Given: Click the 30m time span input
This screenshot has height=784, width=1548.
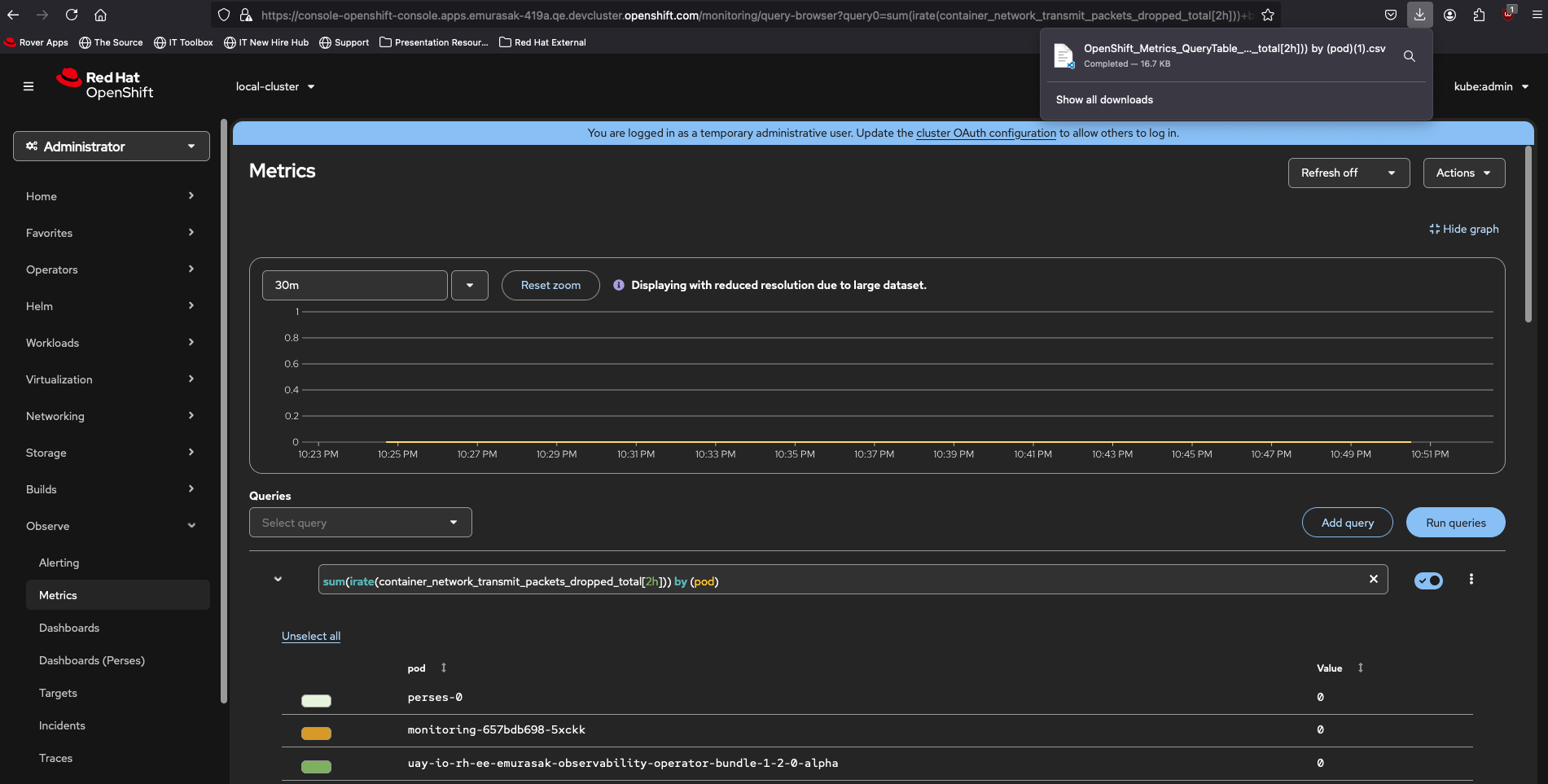Looking at the screenshot, I should (354, 285).
